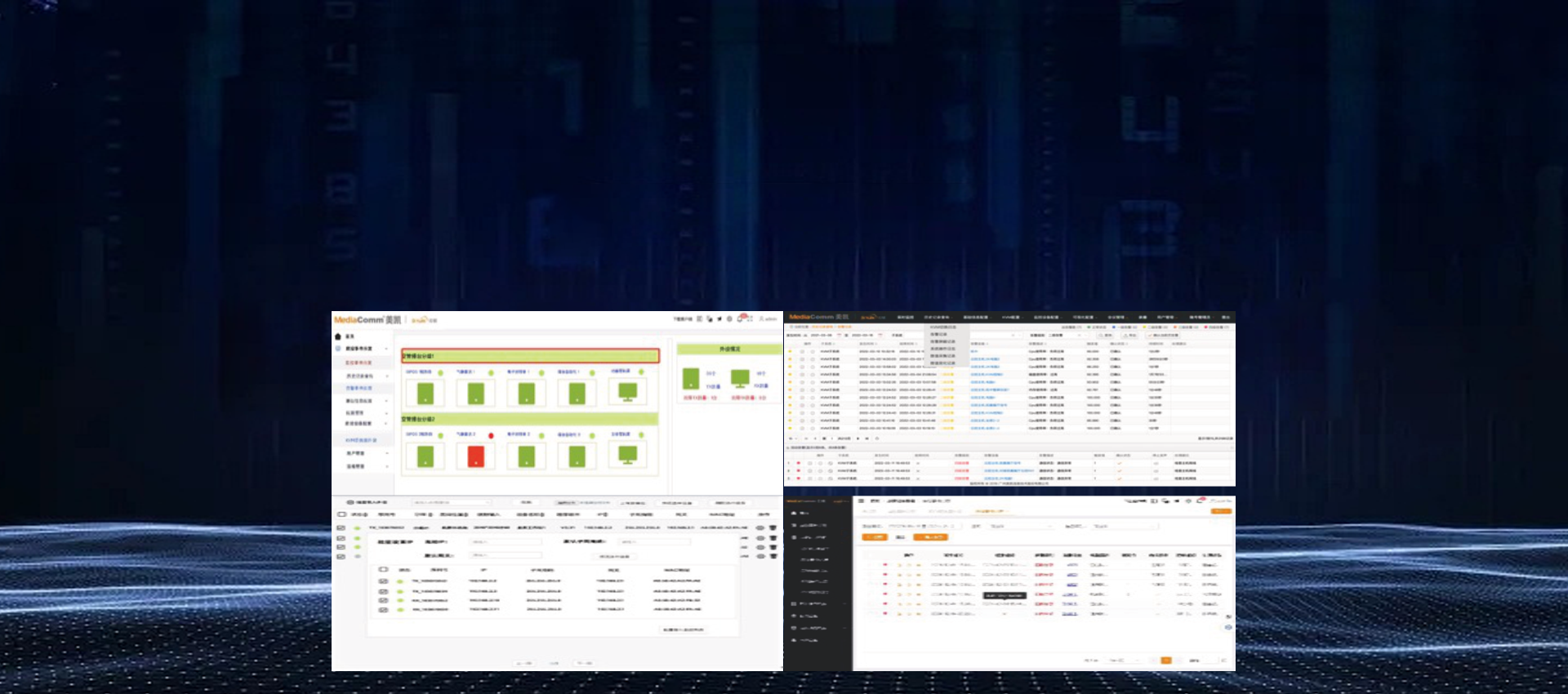Check the first-row checkbox in the IP dialog table

point(383,581)
